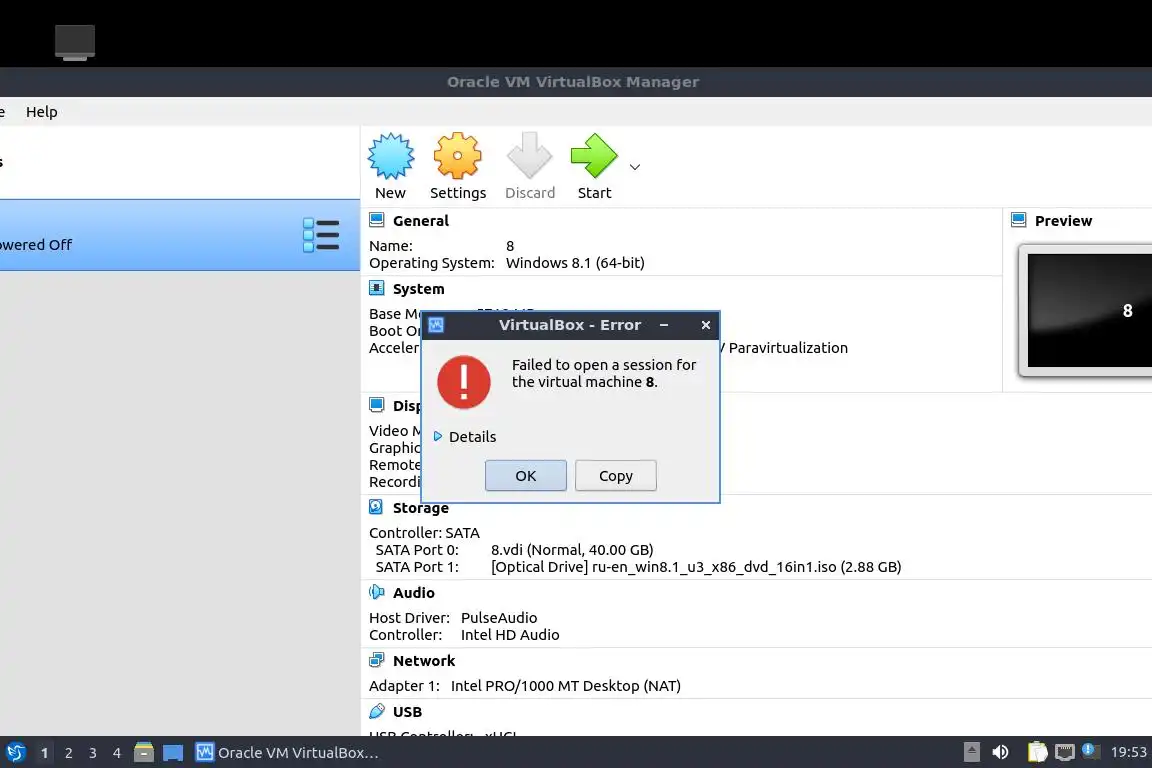This screenshot has height=768, width=1152.
Task: Open the Settings gear toolbar icon
Action: click(457, 156)
